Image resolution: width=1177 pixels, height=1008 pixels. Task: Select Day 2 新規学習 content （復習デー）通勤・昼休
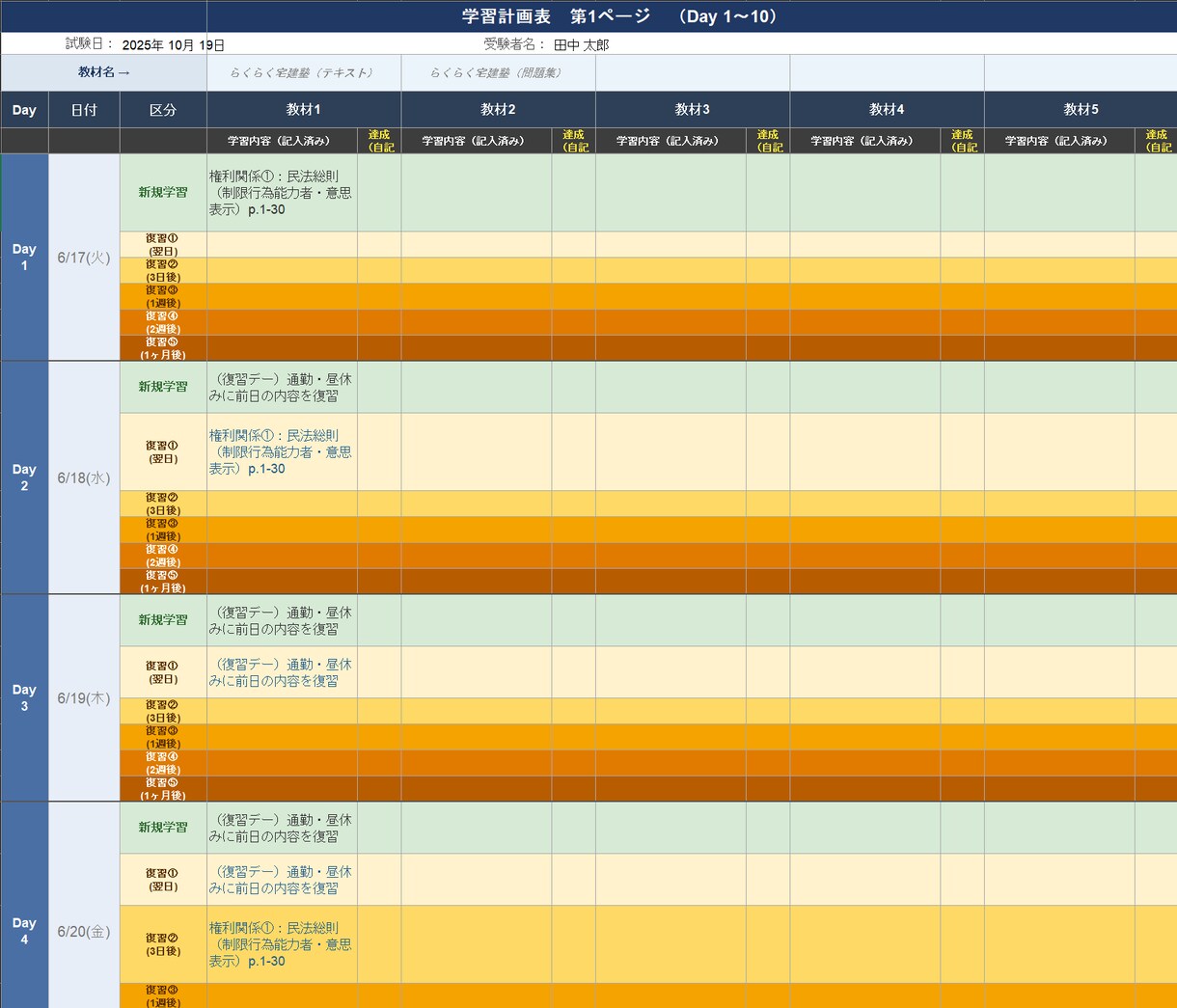(x=282, y=388)
